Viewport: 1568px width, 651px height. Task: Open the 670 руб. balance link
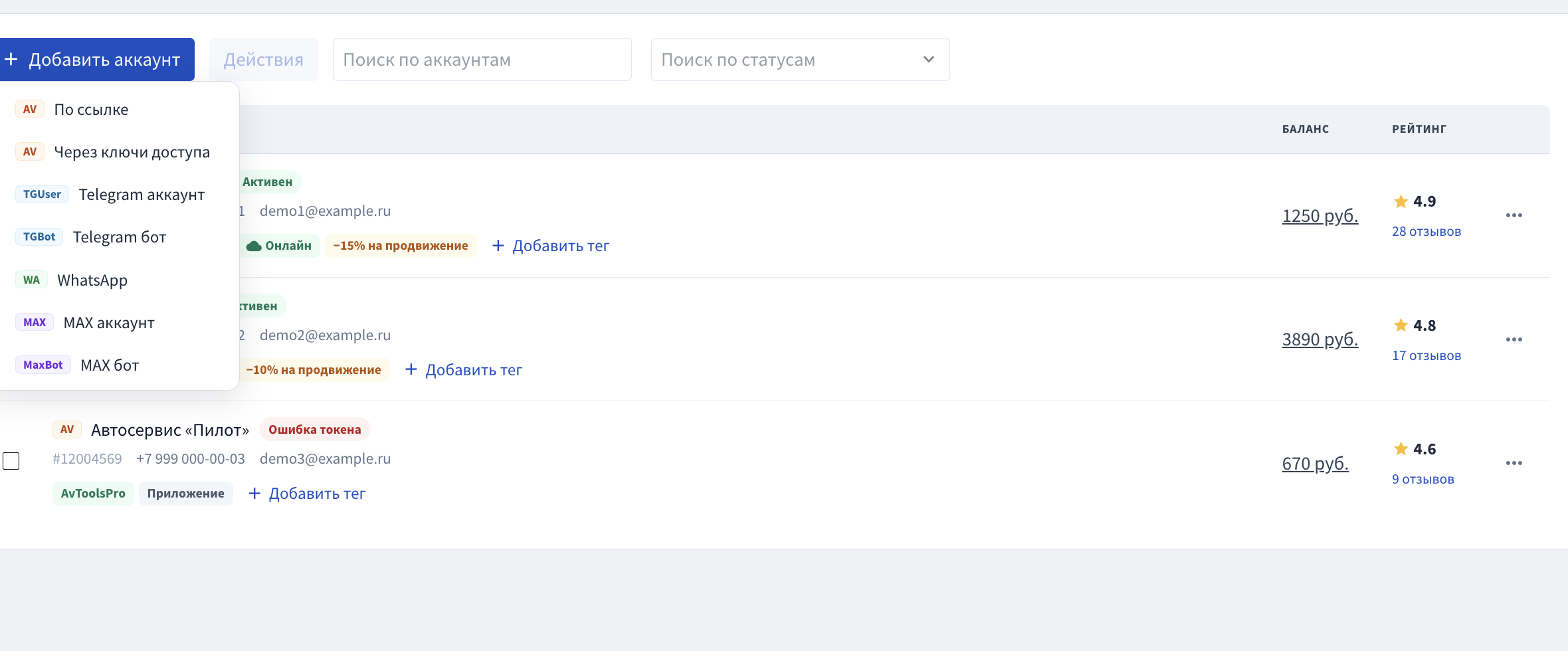point(1315,464)
